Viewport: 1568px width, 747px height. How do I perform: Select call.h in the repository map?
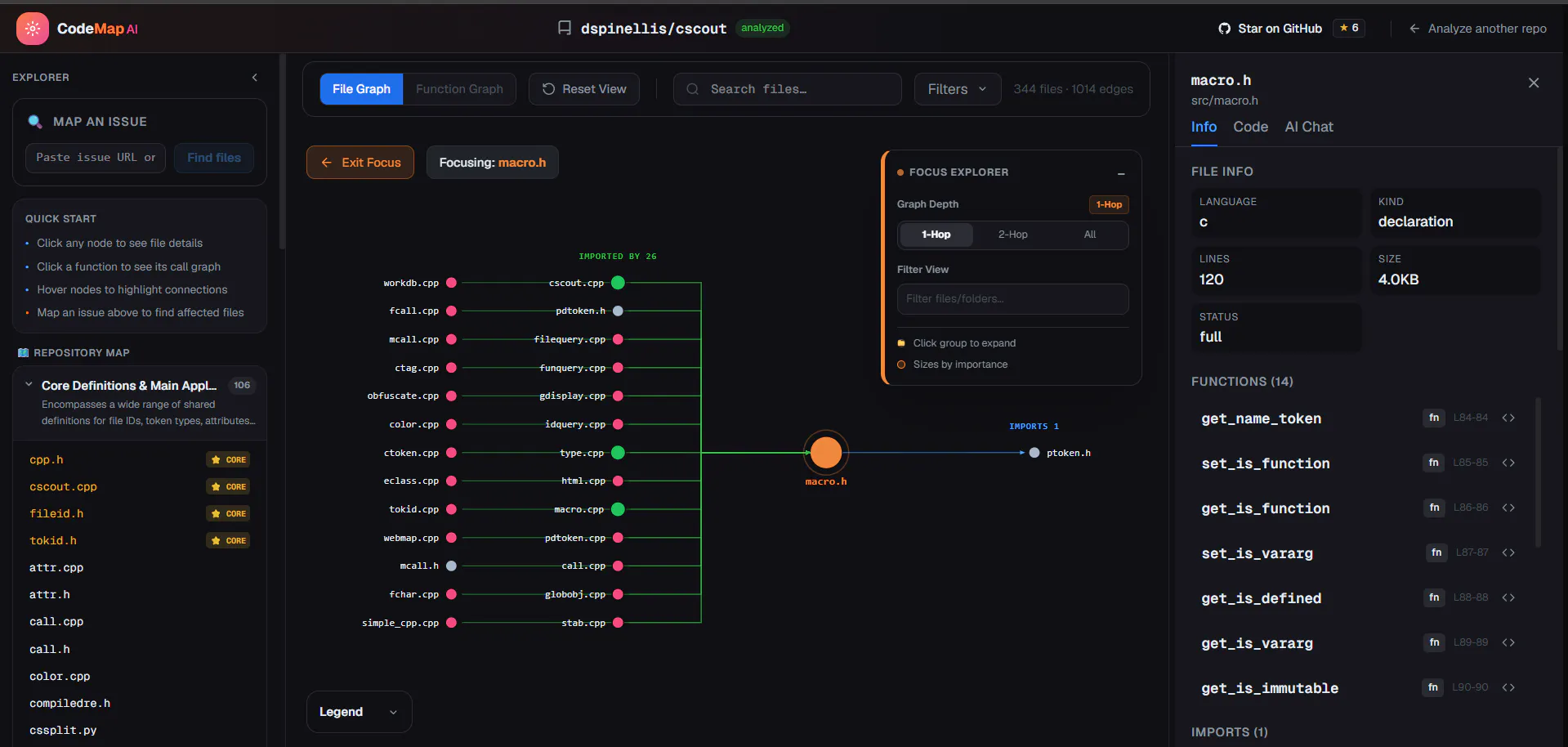50,650
